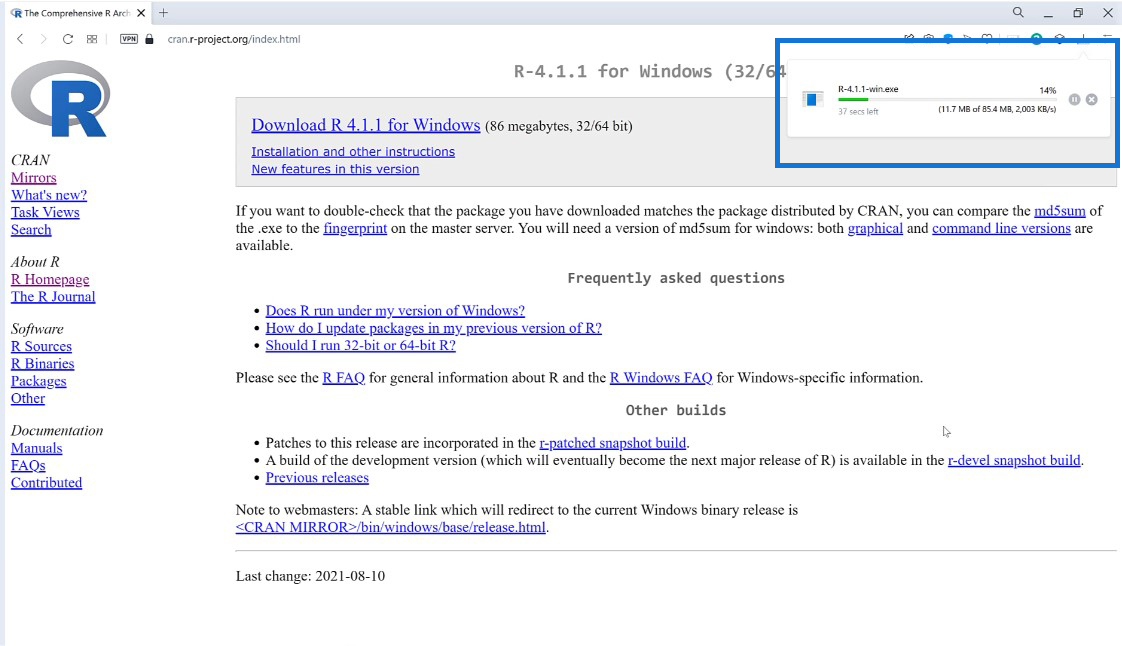Open command line versions link

(1001, 227)
